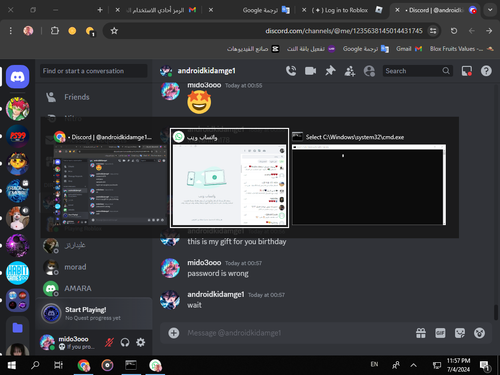This screenshot has height=375, width=500.
Task: Start a voice call with androidkidamge1
Action: click(x=291, y=71)
